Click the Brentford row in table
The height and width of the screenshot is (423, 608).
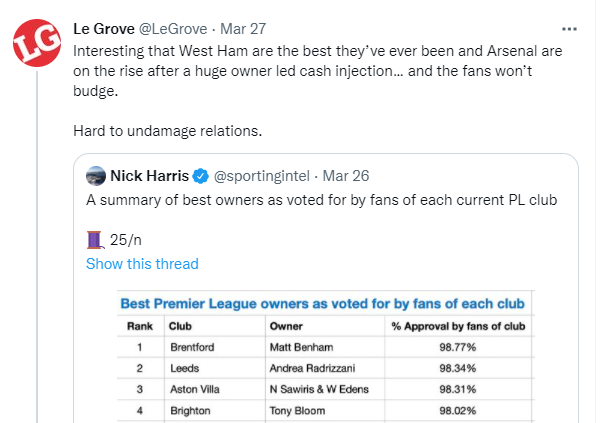coord(322,347)
